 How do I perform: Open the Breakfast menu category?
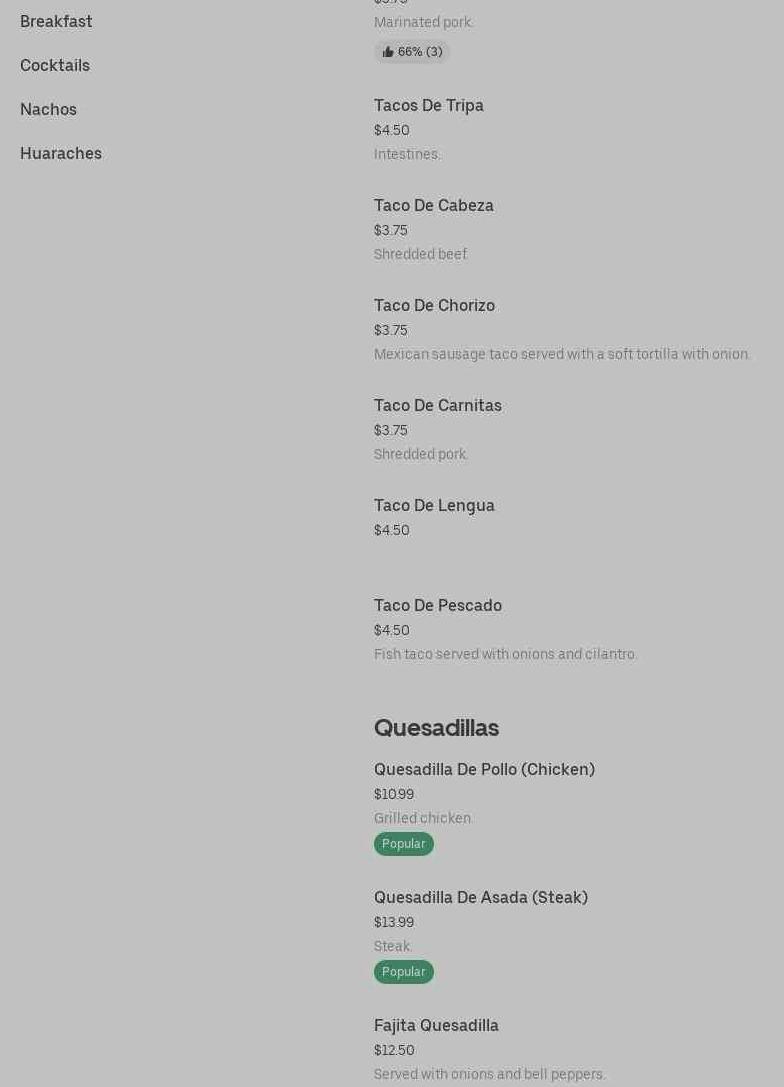coord(56,21)
